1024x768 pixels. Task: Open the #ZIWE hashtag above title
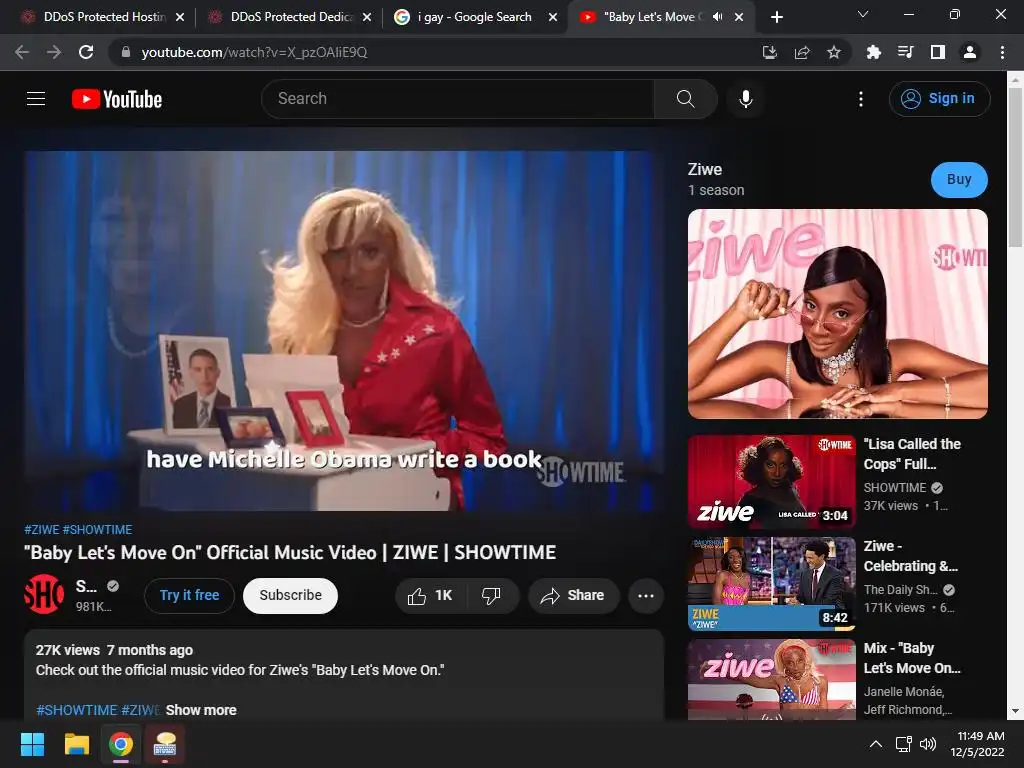pyautogui.click(x=42, y=530)
